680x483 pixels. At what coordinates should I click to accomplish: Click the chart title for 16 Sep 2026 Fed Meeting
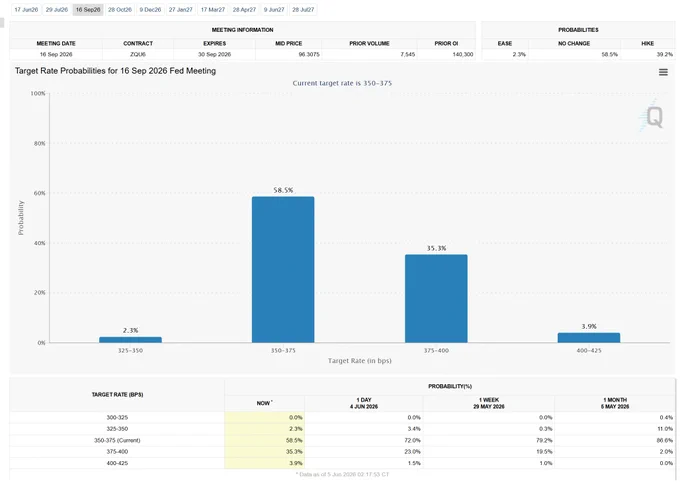[115, 71]
